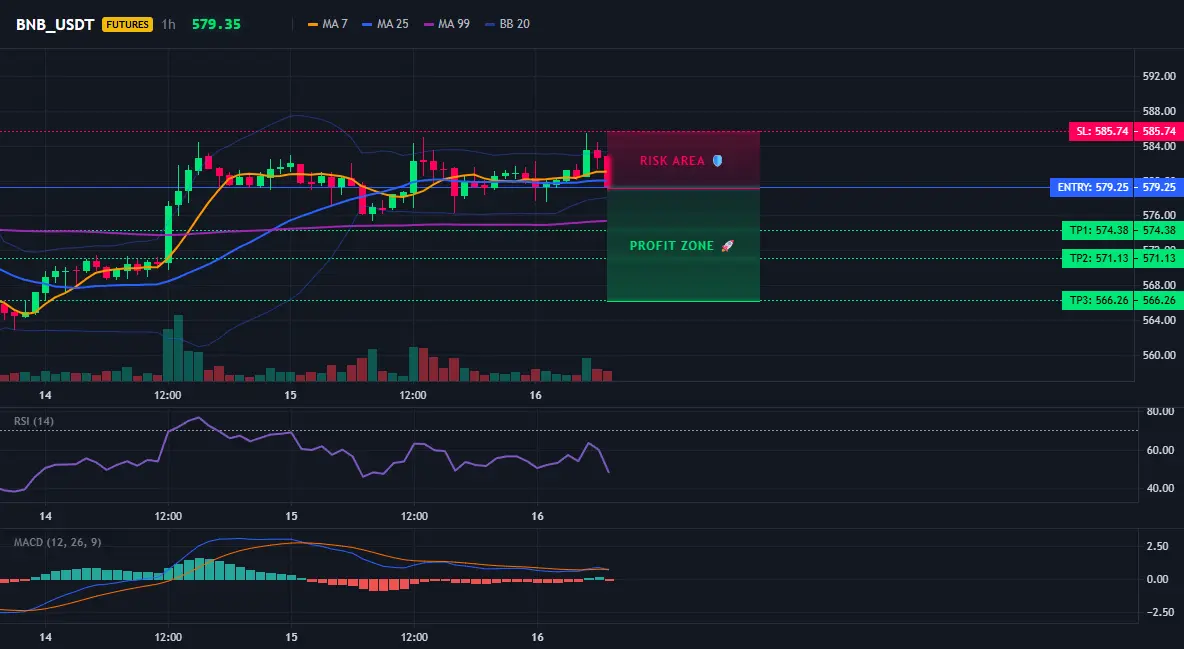Click the rocket icon beside PROFIT ZONE

click(728, 246)
